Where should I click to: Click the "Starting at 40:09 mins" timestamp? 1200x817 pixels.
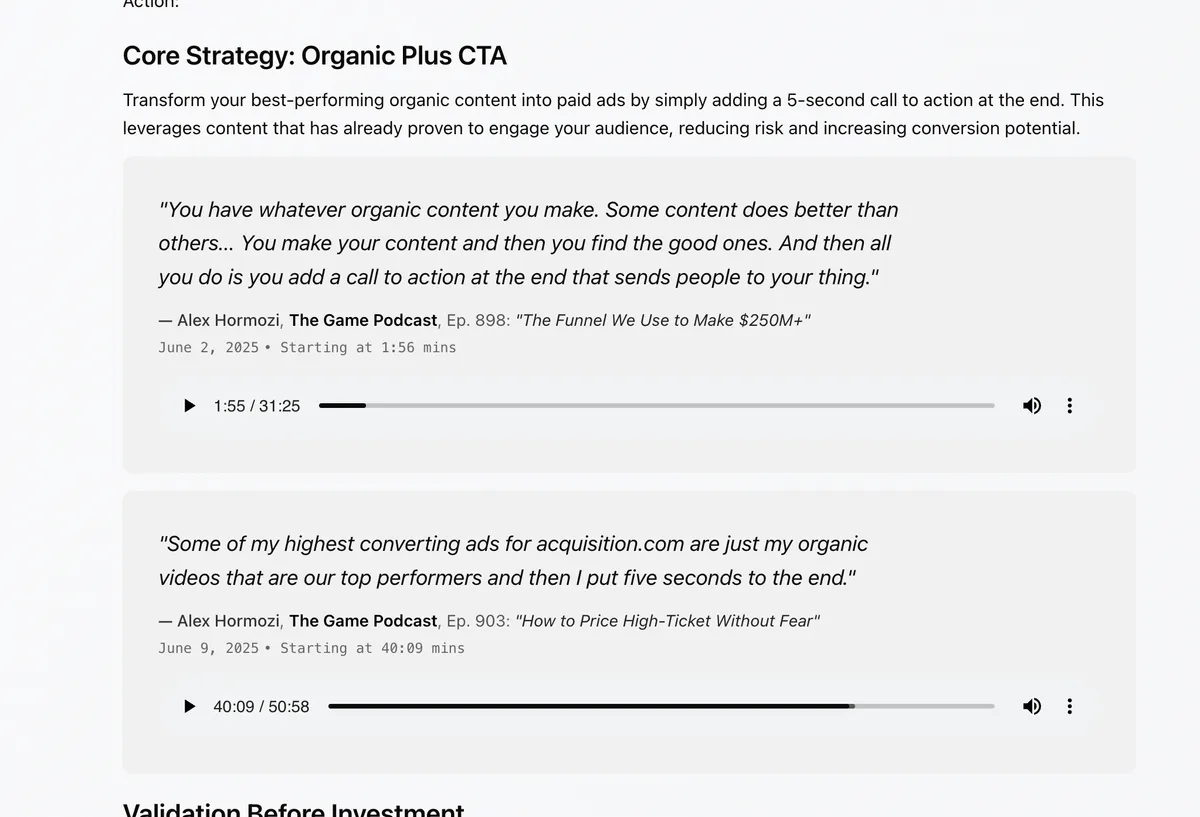pyautogui.click(x=372, y=648)
